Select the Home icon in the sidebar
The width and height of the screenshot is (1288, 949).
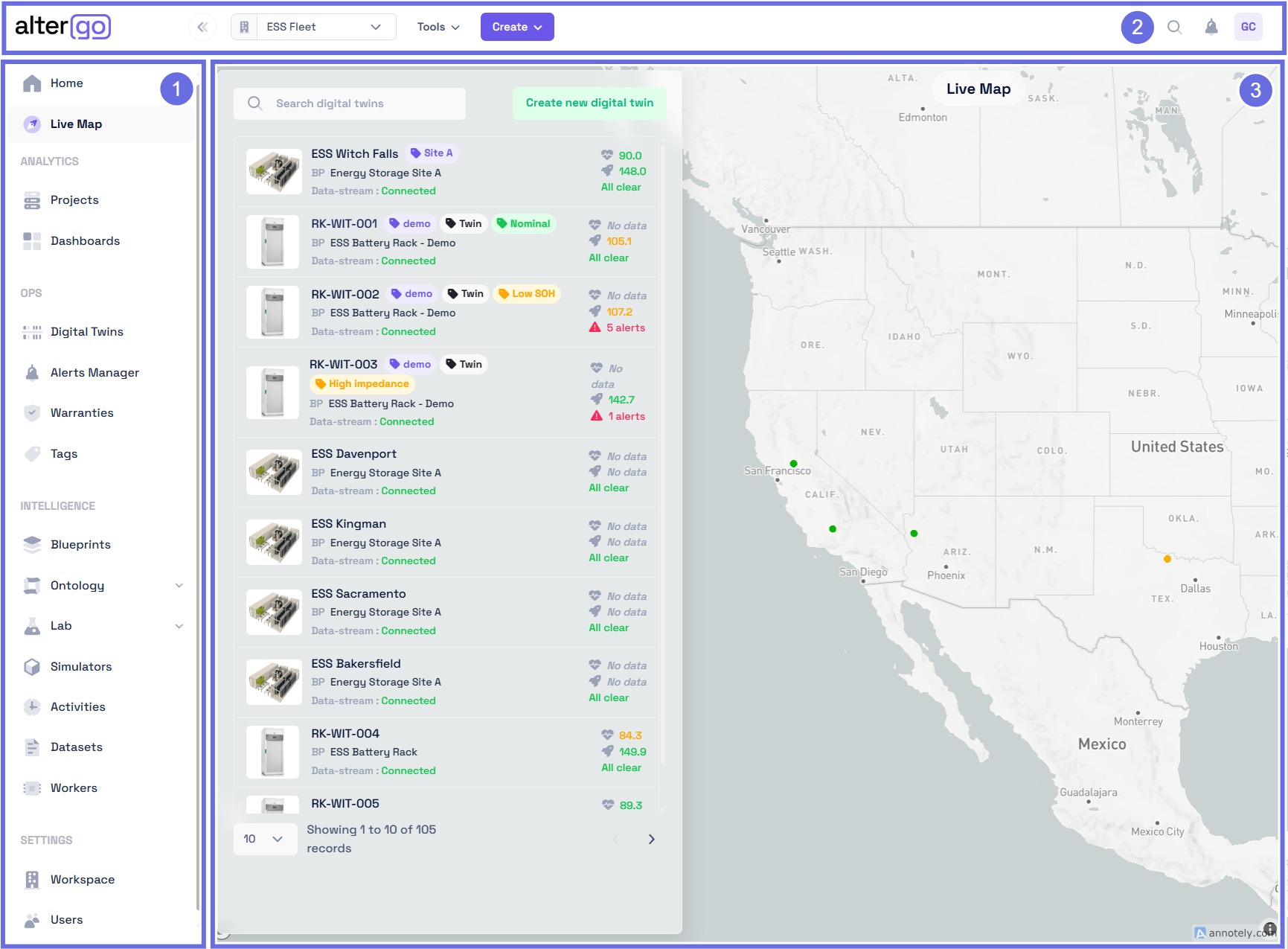point(32,83)
